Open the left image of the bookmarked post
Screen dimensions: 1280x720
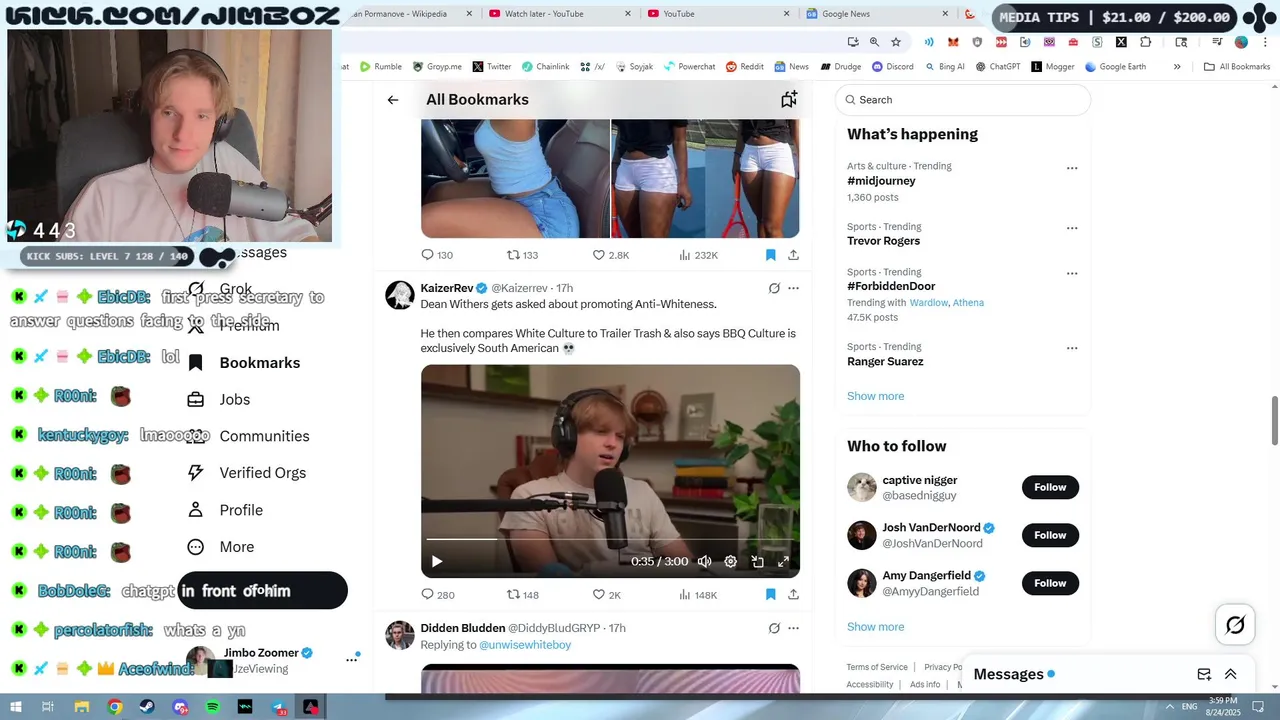click(515, 178)
